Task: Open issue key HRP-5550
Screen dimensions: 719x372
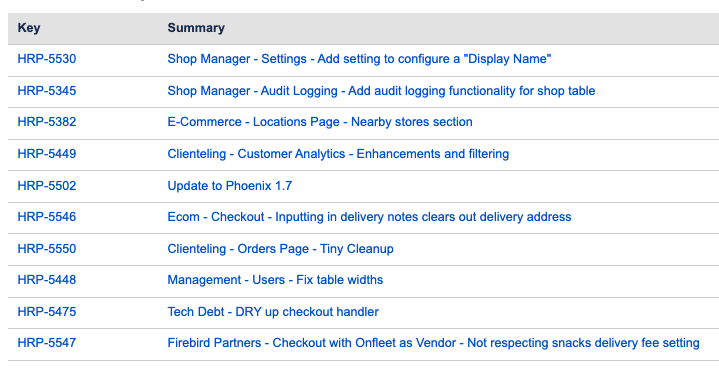Action: point(47,249)
